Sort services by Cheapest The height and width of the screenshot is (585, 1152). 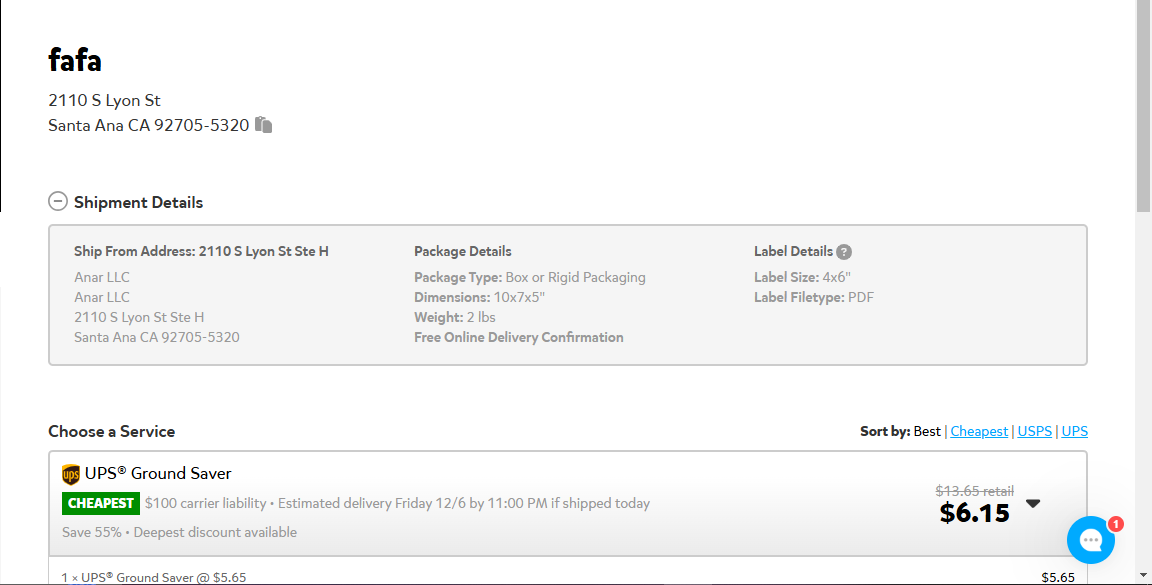point(979,431)
